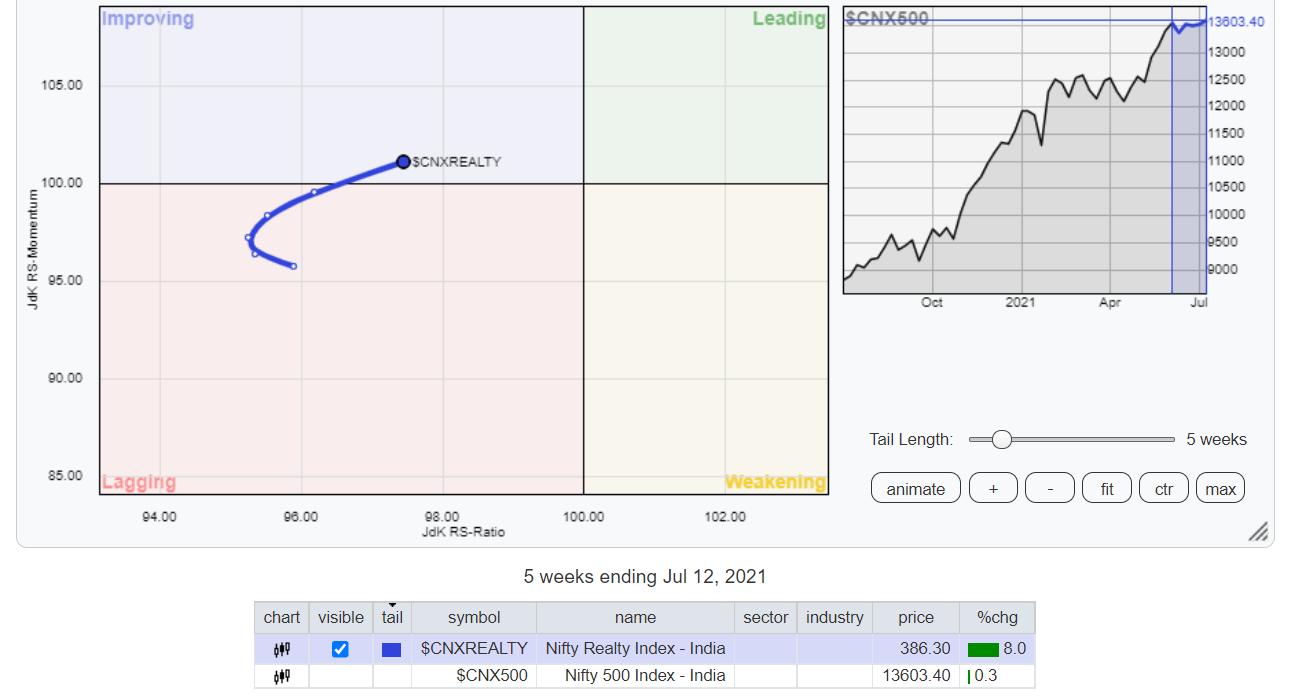Sort by the price column header
The width and height of the screenshot is (1290, 699).
coord(915,618)
